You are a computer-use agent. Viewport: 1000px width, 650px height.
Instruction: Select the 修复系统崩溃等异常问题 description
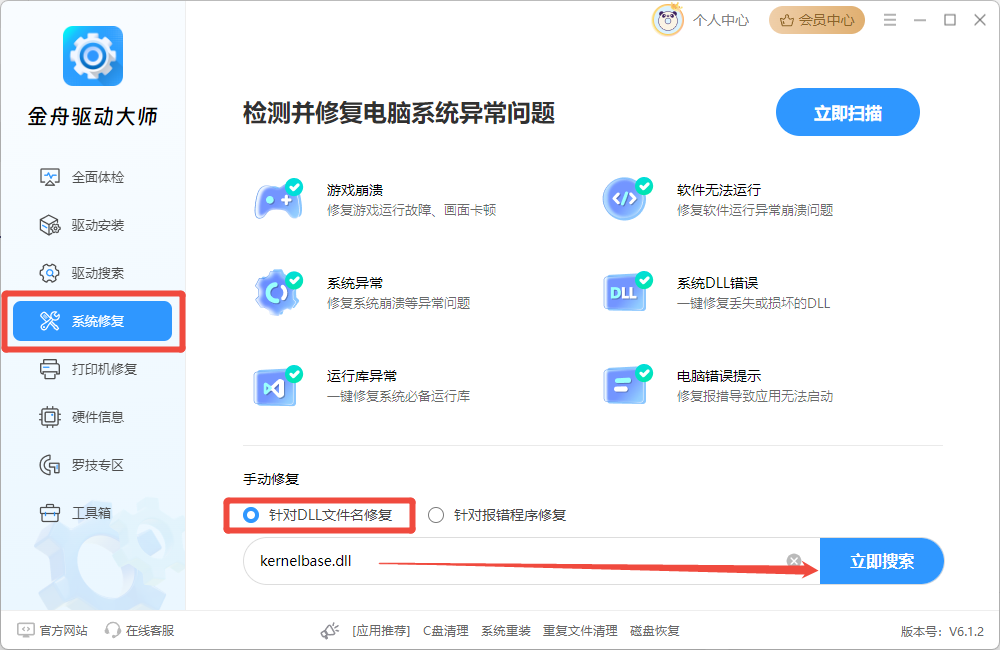pos(399,304)
